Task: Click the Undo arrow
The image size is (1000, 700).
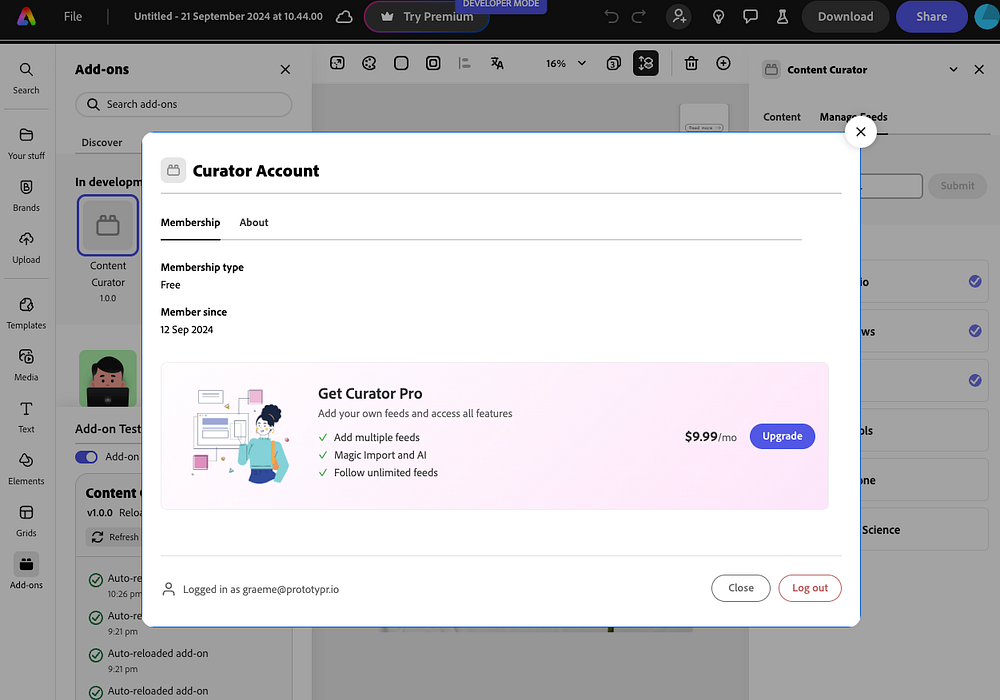Action: click(x=611, y=17)
